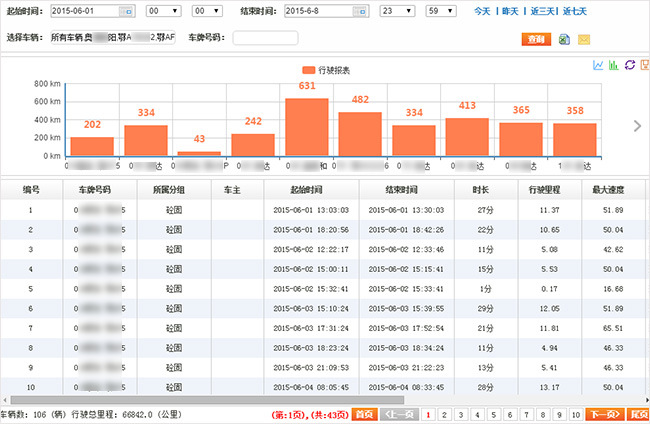
Task: Sort by 起始时间 column header
Action: point(306,190)
